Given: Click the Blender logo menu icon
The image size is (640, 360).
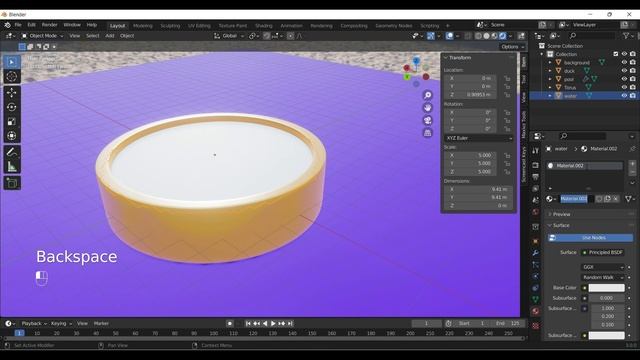Looking at the screenshot, I should click(7, 25).
